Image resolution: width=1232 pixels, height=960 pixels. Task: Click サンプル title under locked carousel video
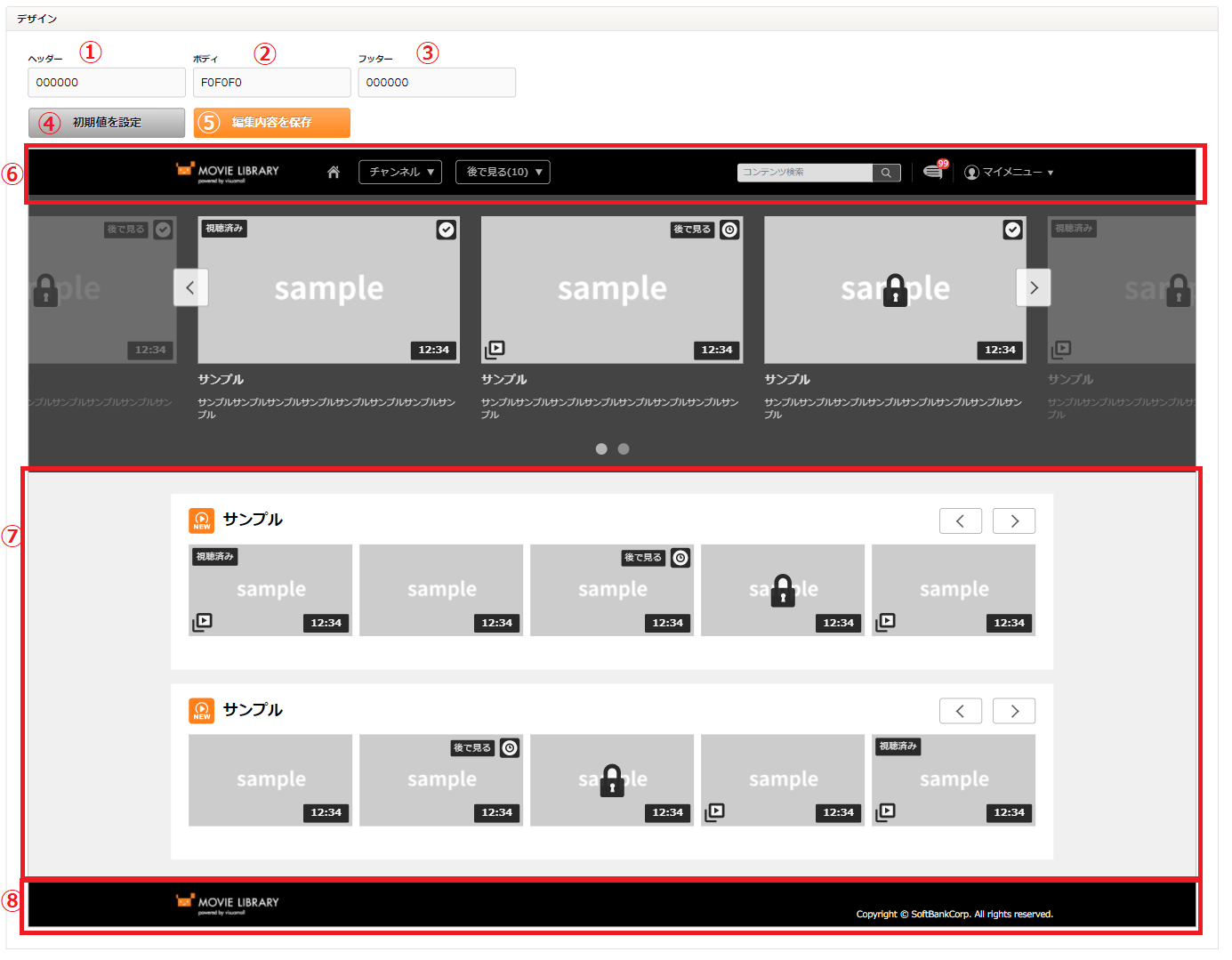pyautogui.click(x=787, y=380)
